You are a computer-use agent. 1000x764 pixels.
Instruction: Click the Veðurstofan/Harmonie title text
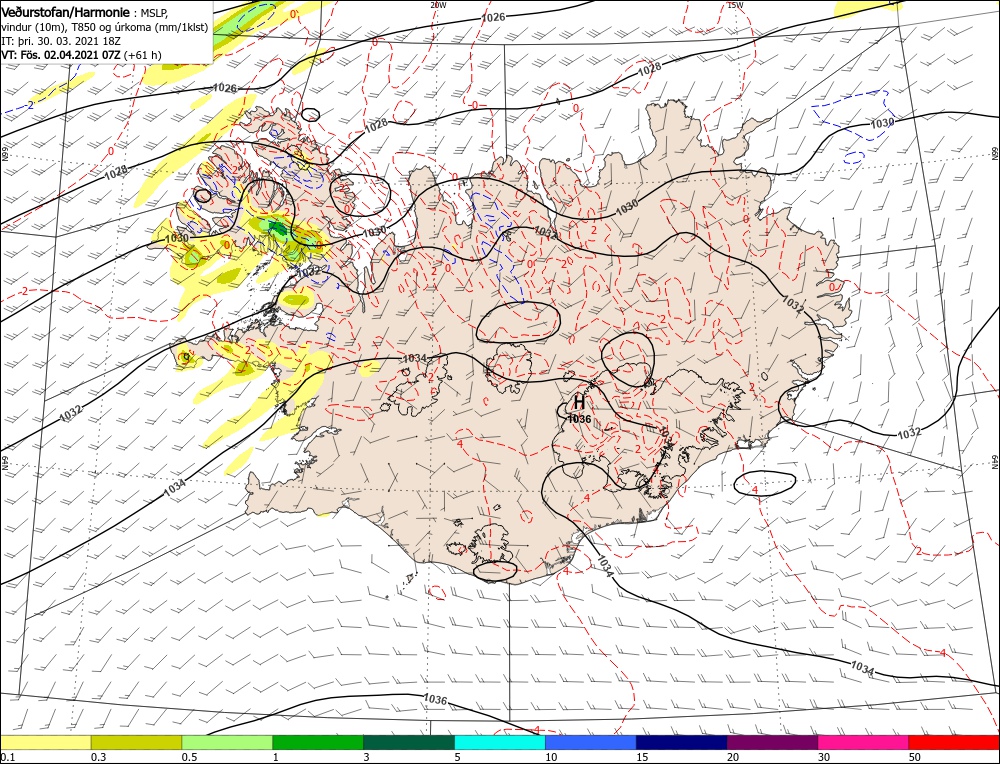(66, 13)
